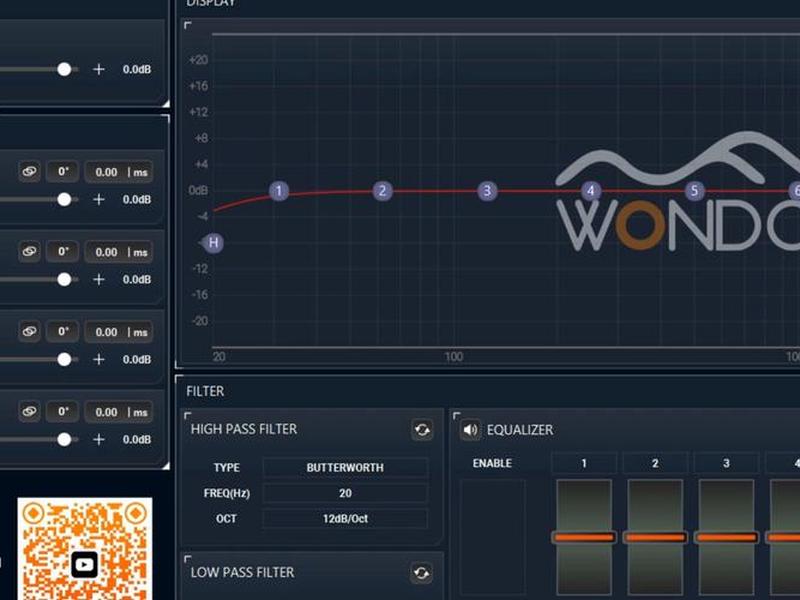Click the link icon in the topmost channel row
Viewport: 800px width, 600px height.
coord(29,172)
